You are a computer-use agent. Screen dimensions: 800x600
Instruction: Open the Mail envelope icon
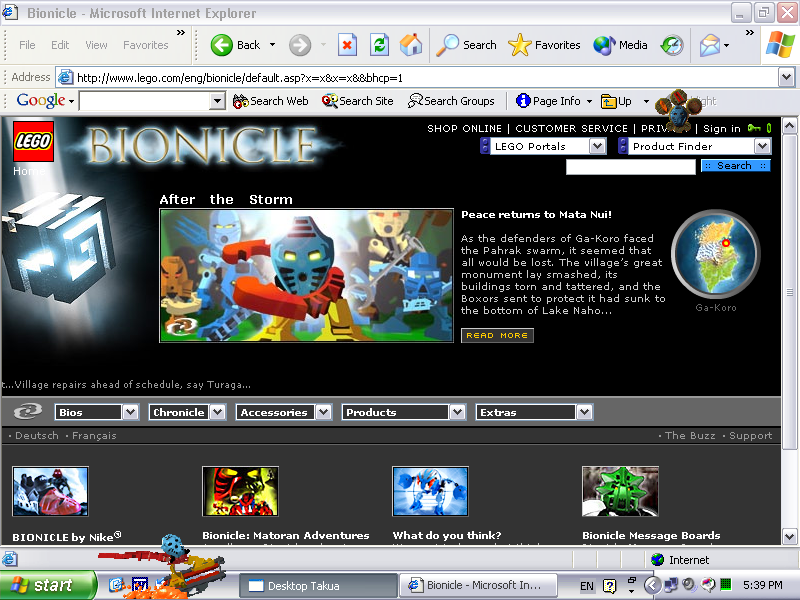tap(710, 45)
